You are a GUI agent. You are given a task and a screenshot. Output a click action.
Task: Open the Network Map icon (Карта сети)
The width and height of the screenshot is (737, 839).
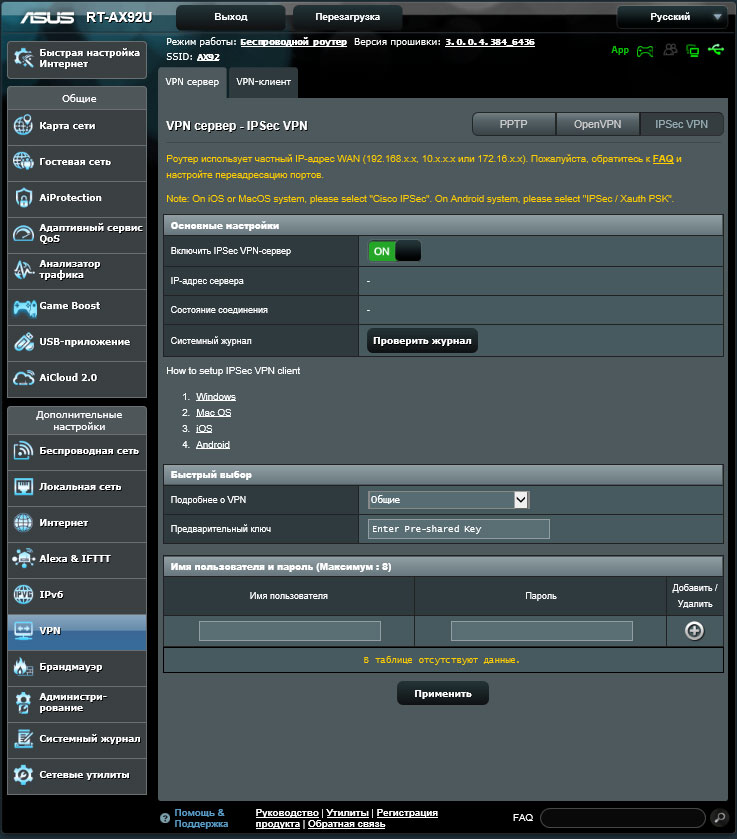click(x=23, y=125)
